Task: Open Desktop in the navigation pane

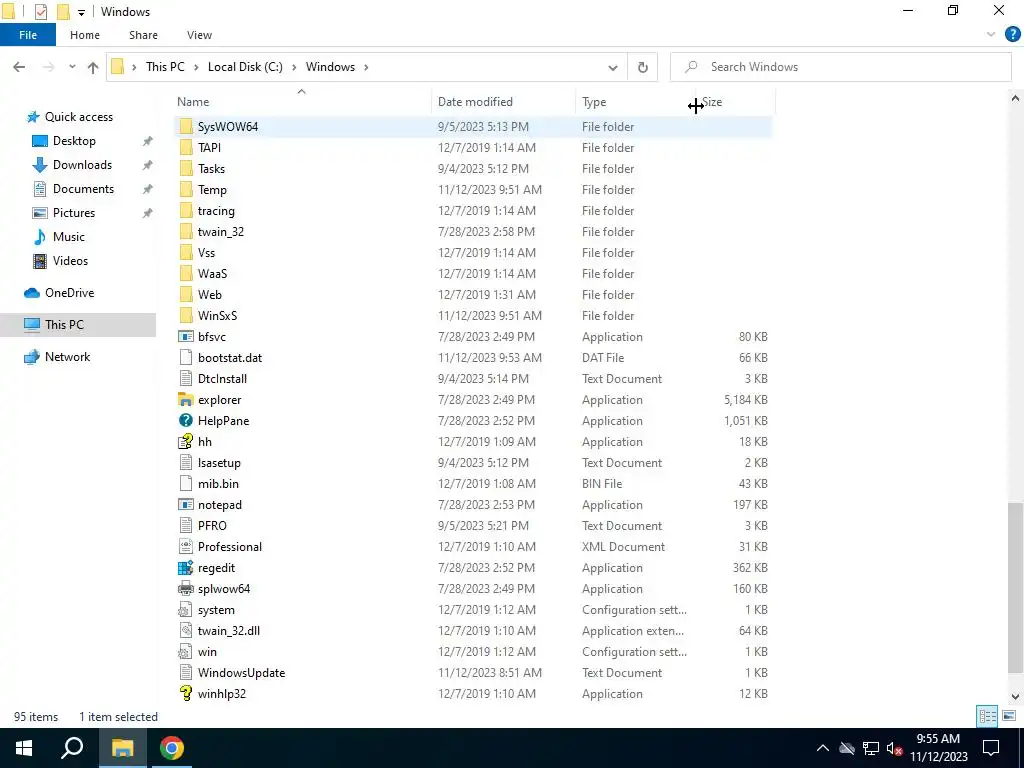Action: pyautogui.click(x=74, y=141)
